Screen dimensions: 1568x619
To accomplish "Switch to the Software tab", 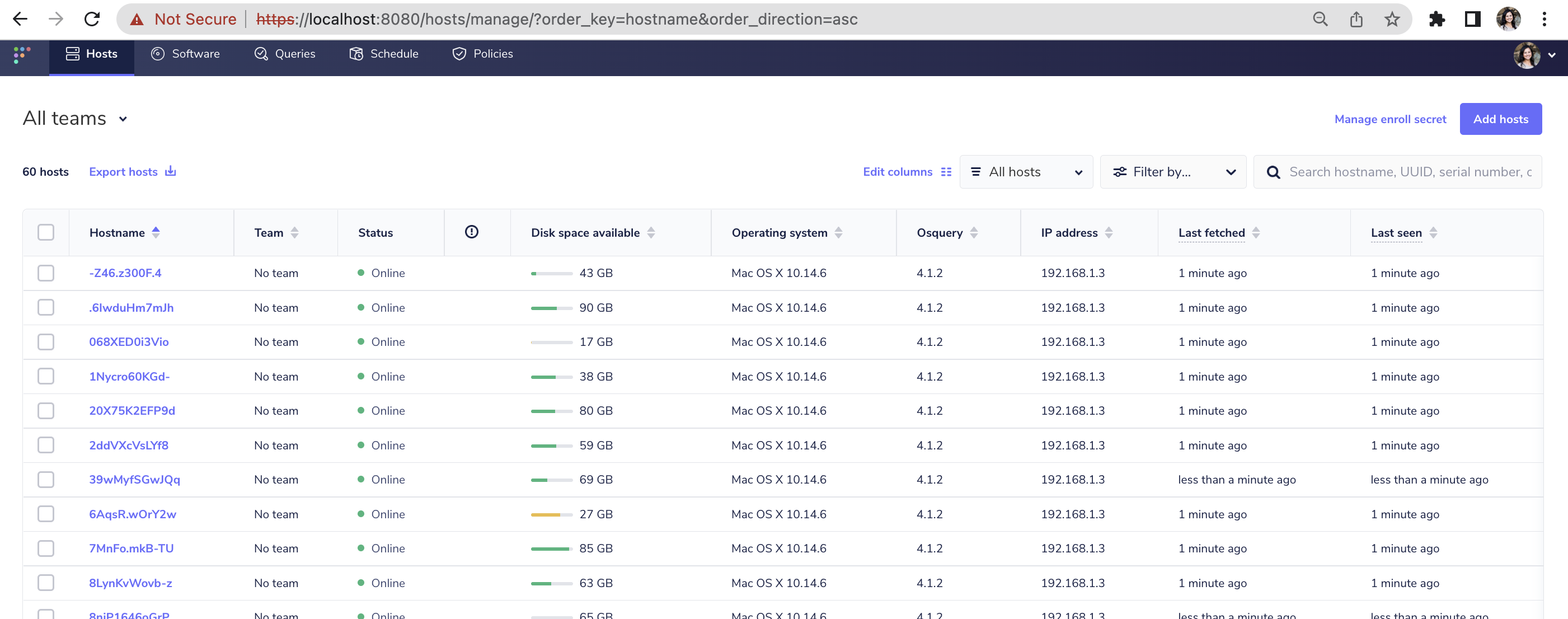I will (185, 54).
